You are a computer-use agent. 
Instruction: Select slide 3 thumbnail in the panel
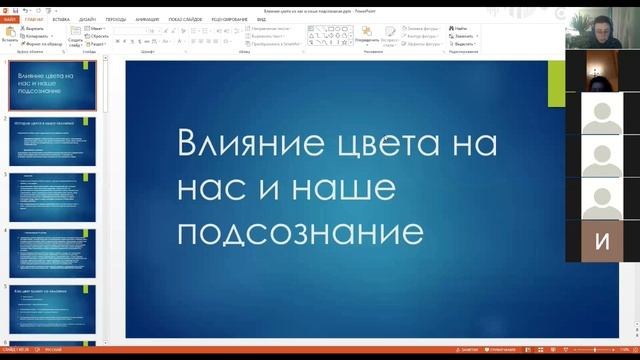(52, 197)
